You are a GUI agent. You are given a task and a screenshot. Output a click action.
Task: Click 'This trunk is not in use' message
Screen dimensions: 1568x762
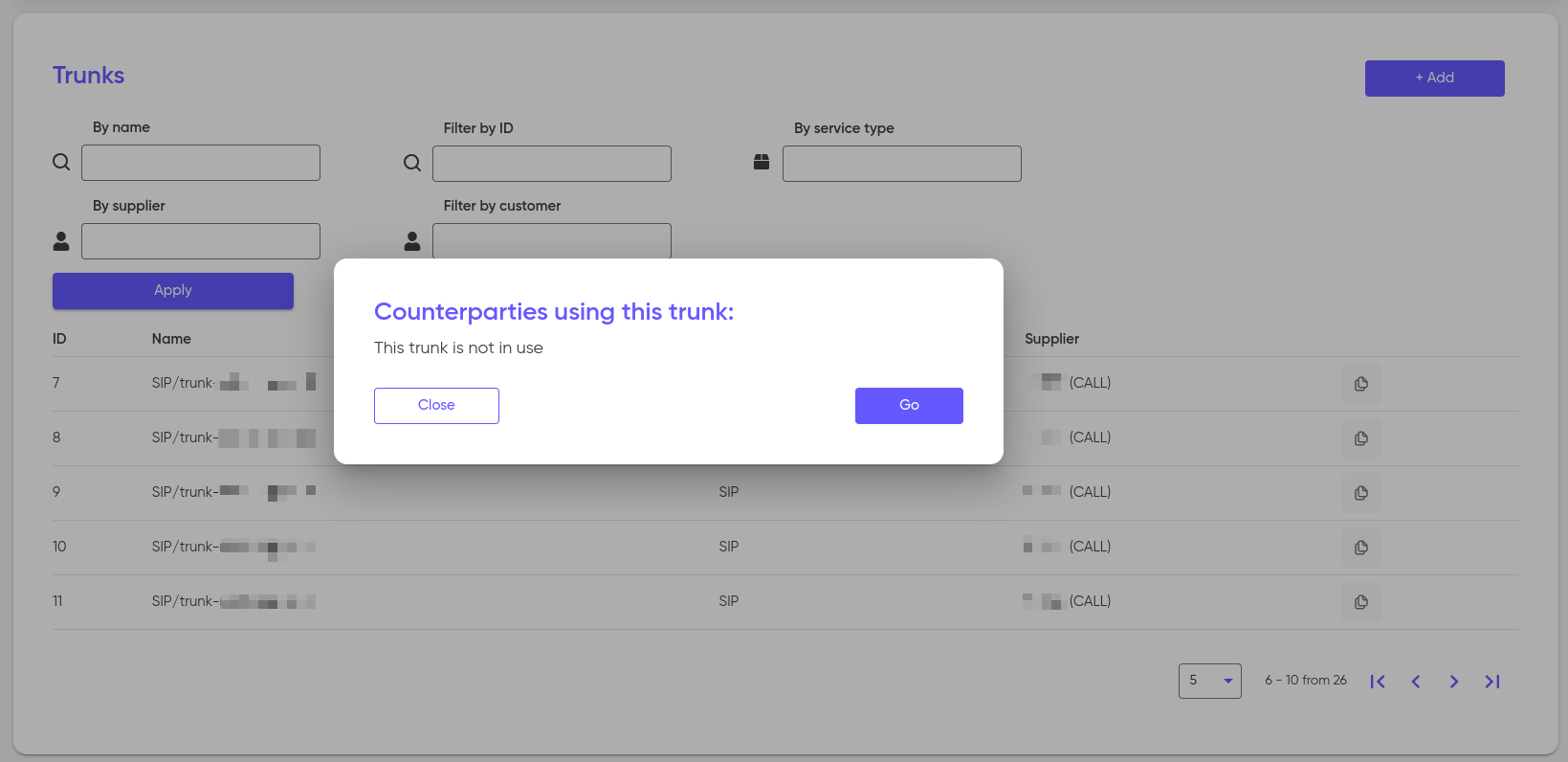click(458, 347)
